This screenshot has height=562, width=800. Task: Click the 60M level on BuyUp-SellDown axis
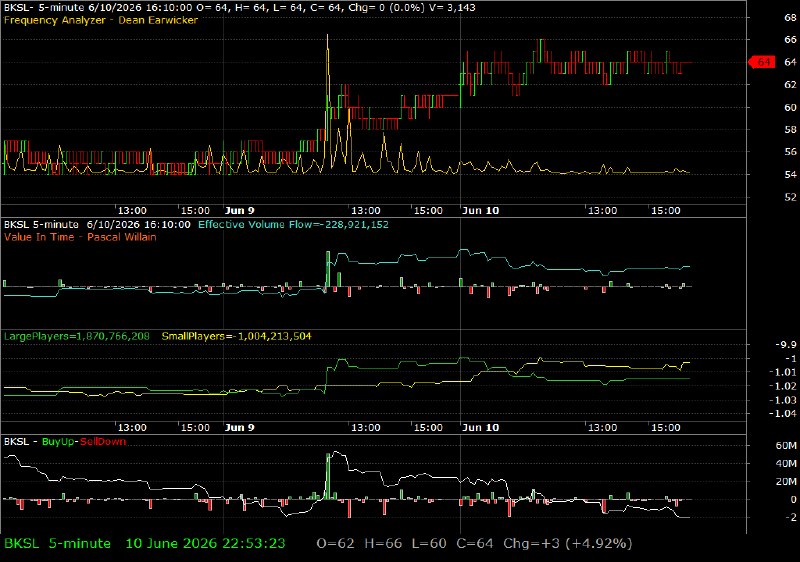click(x=786, y=445)
